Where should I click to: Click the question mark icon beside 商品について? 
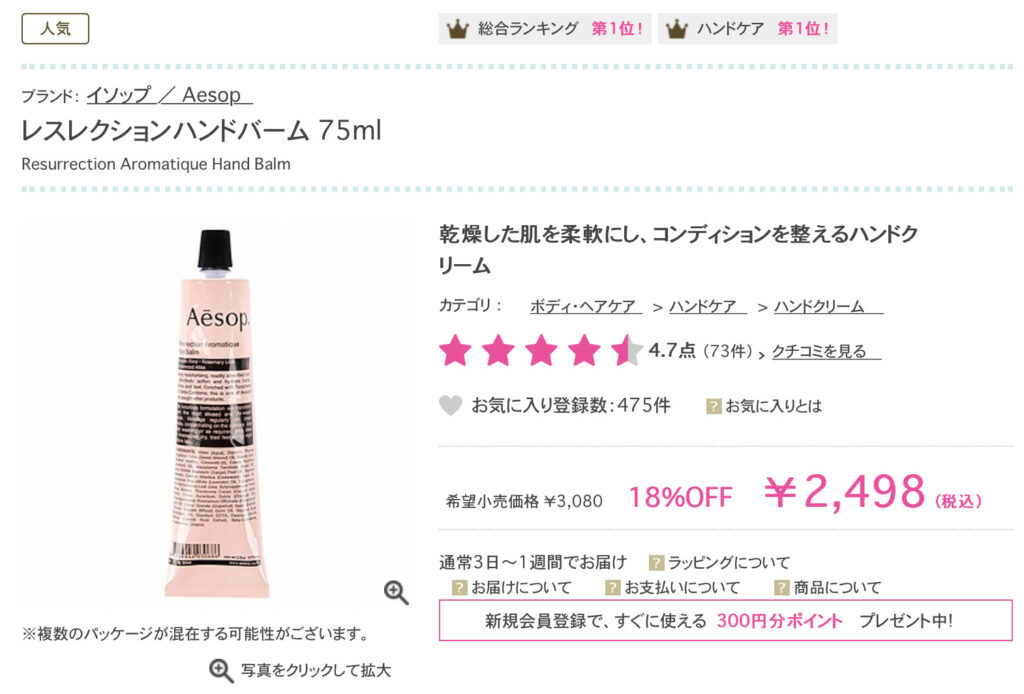(781, 588)
